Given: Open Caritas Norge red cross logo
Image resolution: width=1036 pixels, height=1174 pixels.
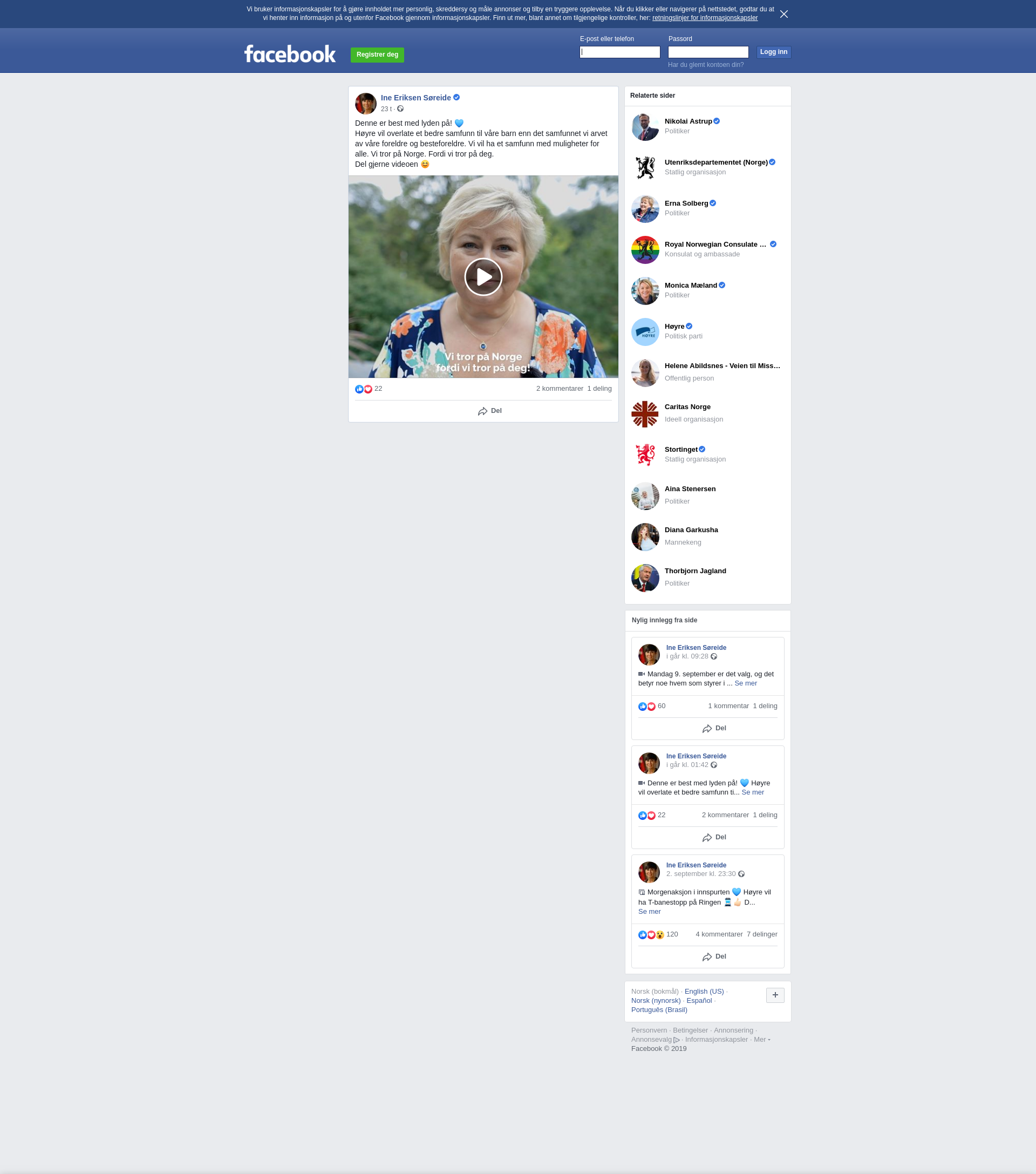Looking at the screenshot, I should pyautogui.click(x=645, y=414).
